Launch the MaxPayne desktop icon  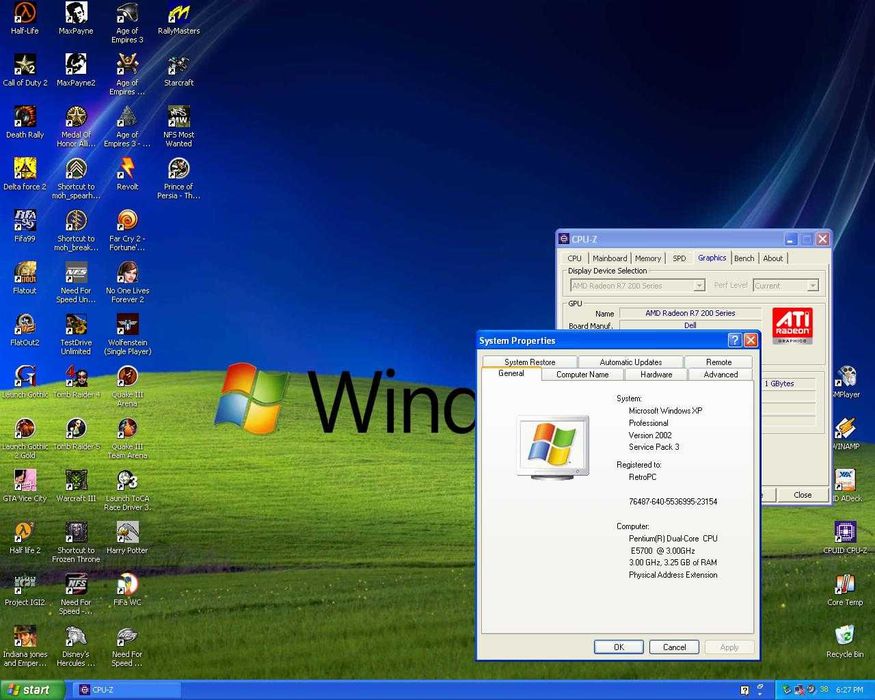pyautogui.click(x=76, y=18)
